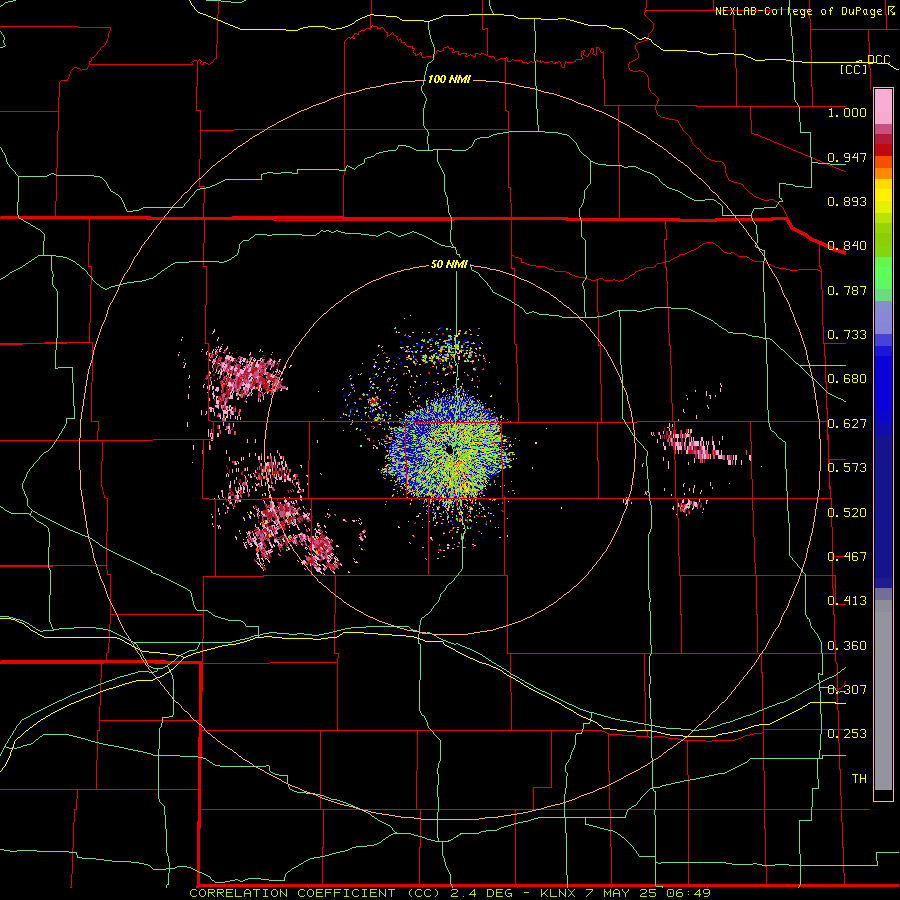Screen dimensions: 900x900
Task: Click the 50 NMI range ring label
Action: click(449, 265)
